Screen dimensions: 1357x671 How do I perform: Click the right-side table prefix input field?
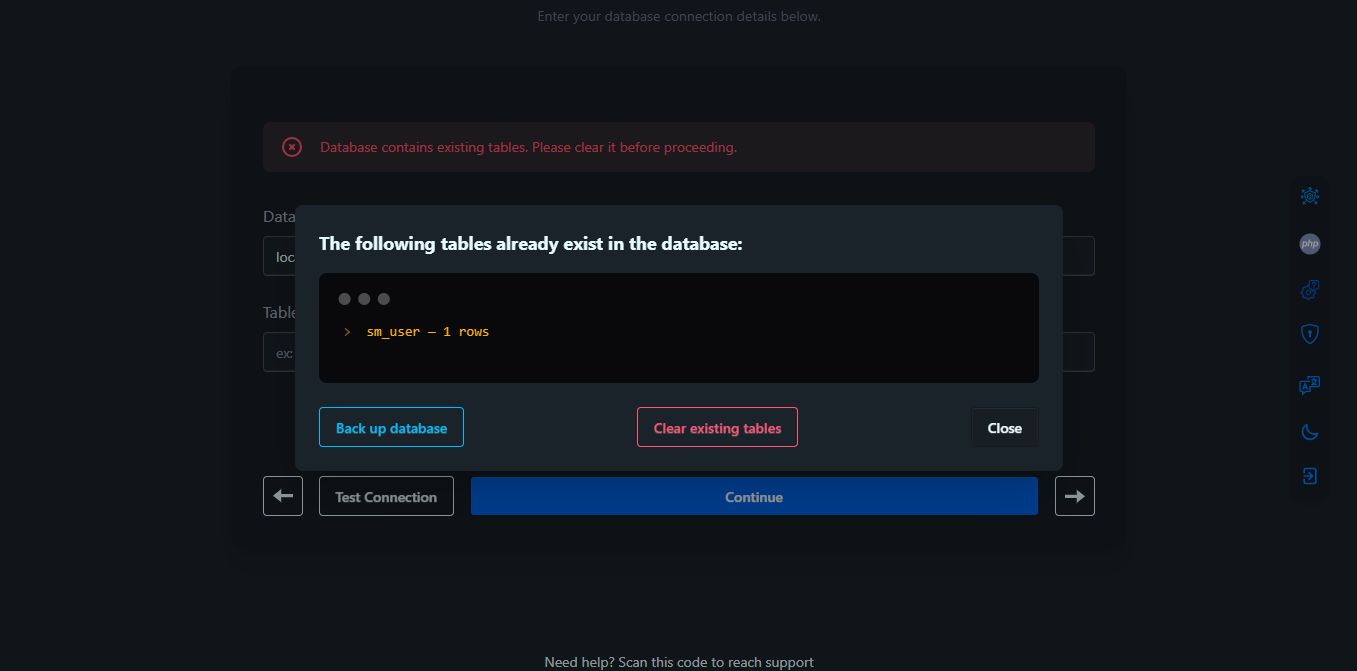click(x=1078, y=352)
